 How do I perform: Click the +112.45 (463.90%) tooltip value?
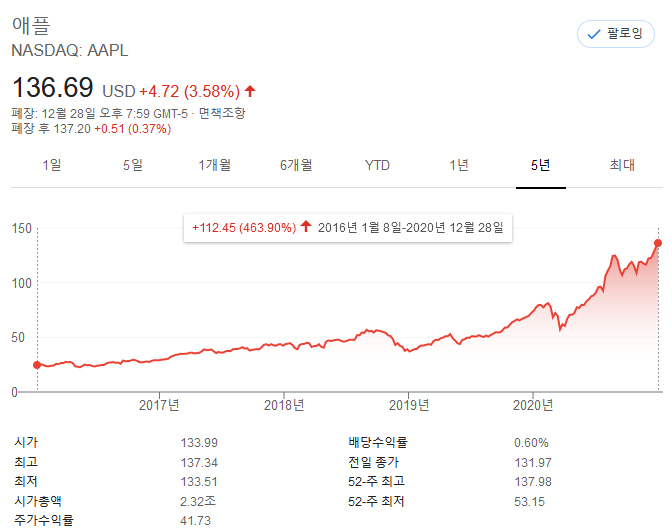point(244,227)
